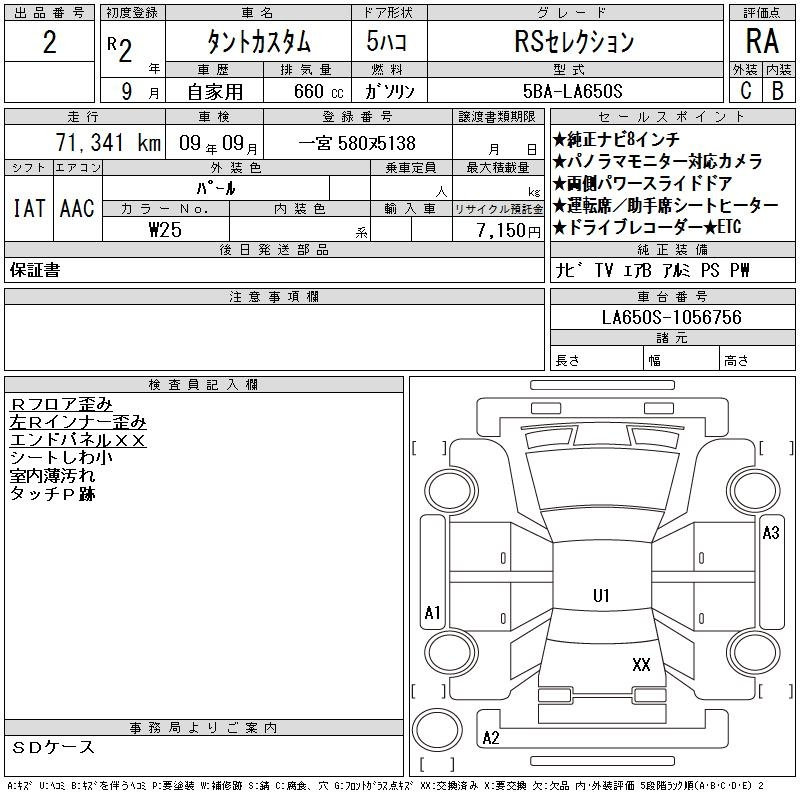Select the XX replaced panel marker

[x=641, y=664]
